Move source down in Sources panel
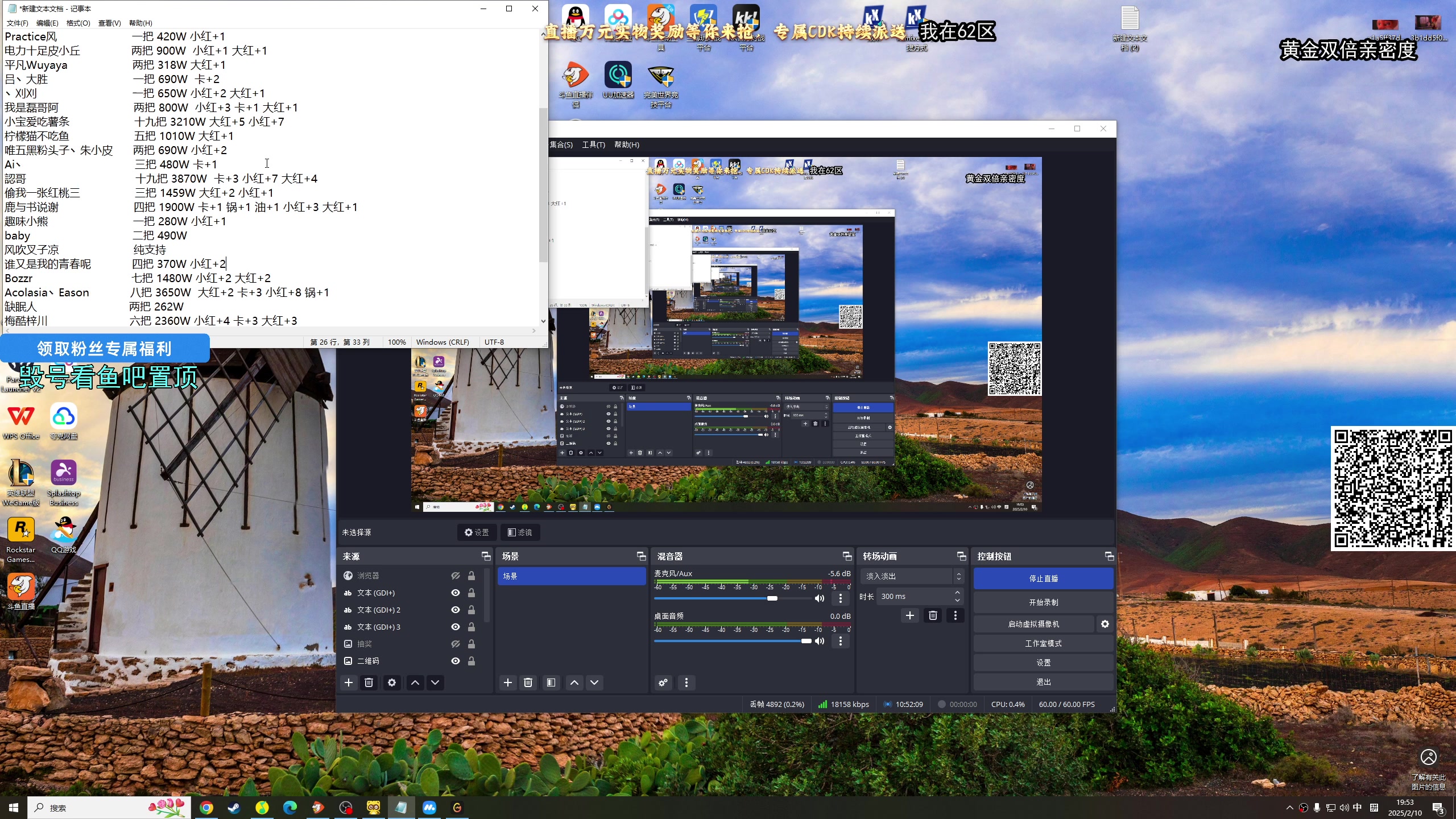The height and width of the screenshot is (819, 1456). click(x=435, y=682)
